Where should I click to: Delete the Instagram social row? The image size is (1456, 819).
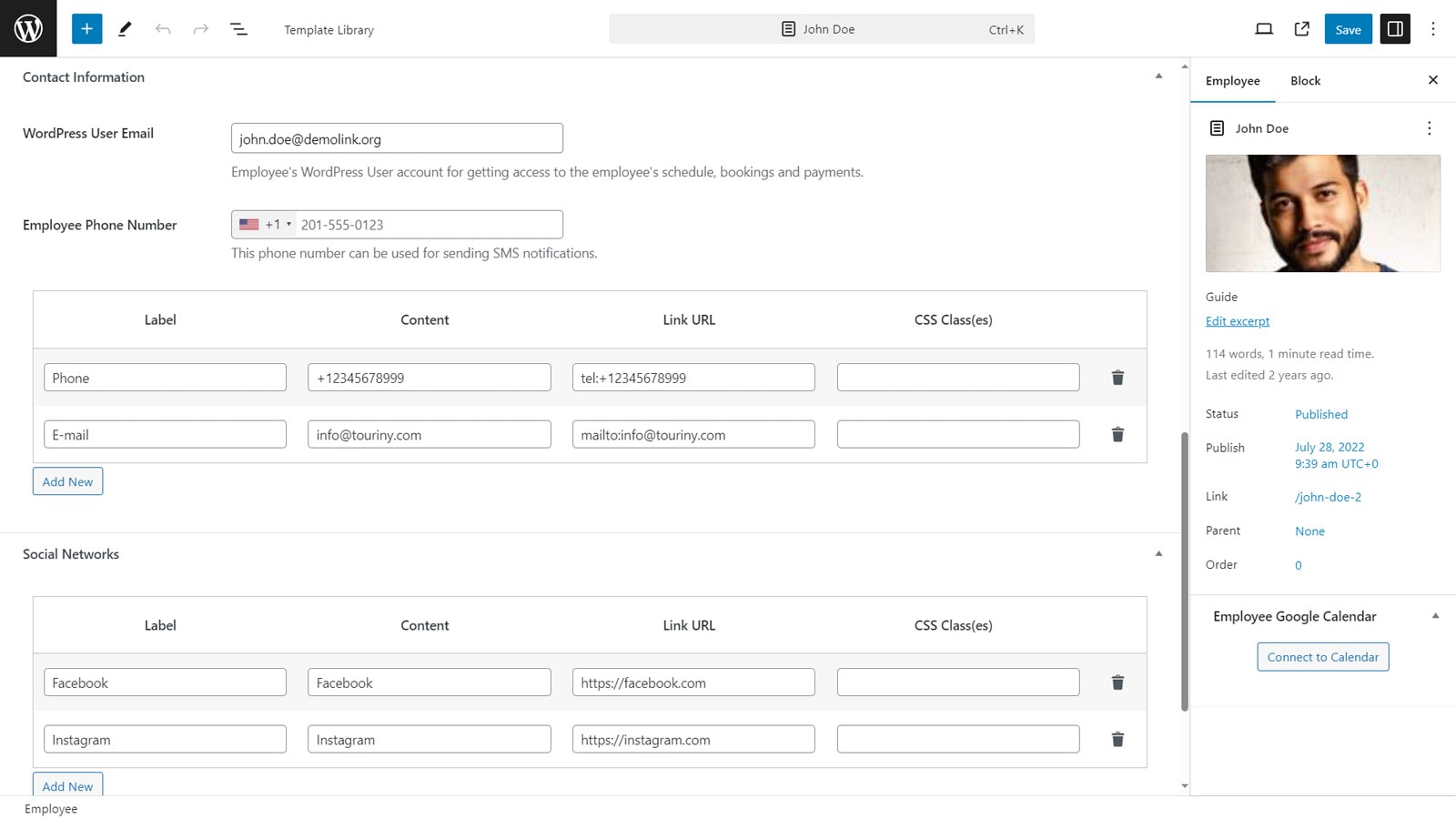pyautogui.click(x=1117, y=740)
